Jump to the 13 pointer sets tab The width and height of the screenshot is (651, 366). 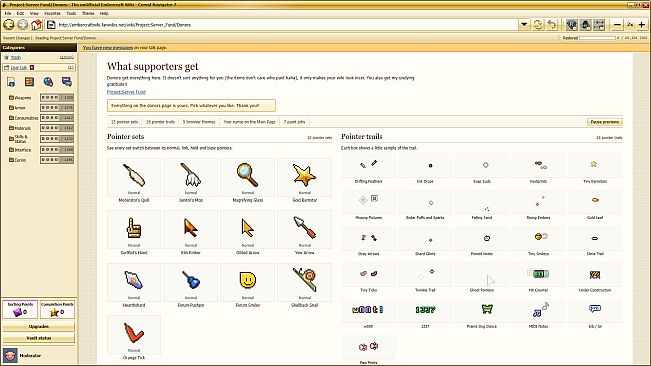(x=124, y=122)
